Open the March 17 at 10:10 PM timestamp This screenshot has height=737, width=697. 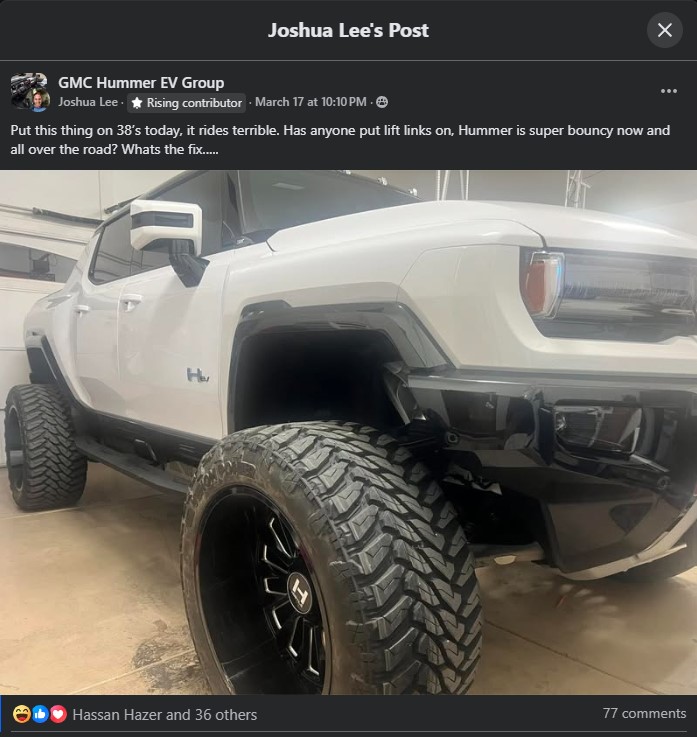311,102
